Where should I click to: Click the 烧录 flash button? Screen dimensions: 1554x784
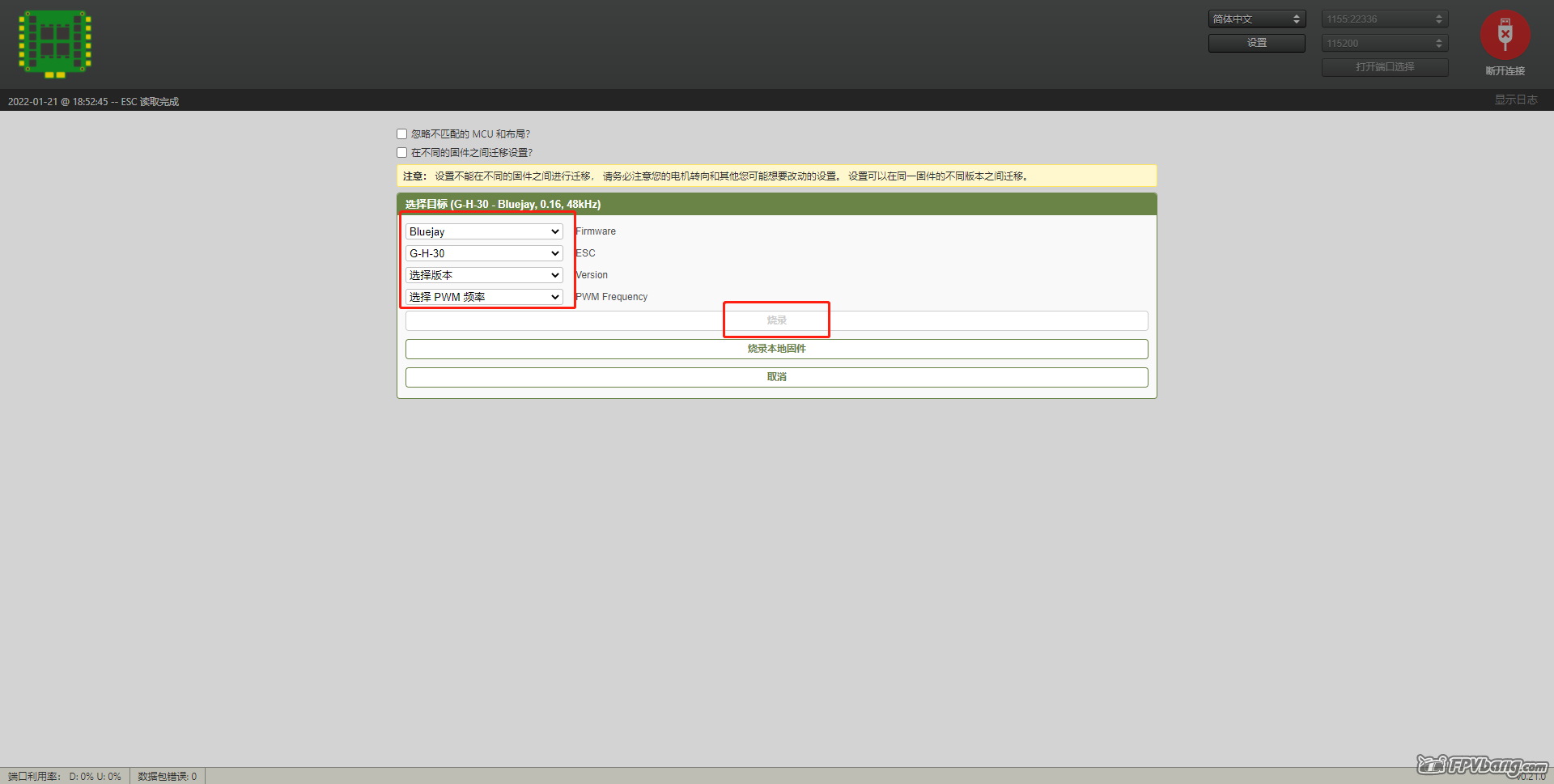[x=777, y=320]
